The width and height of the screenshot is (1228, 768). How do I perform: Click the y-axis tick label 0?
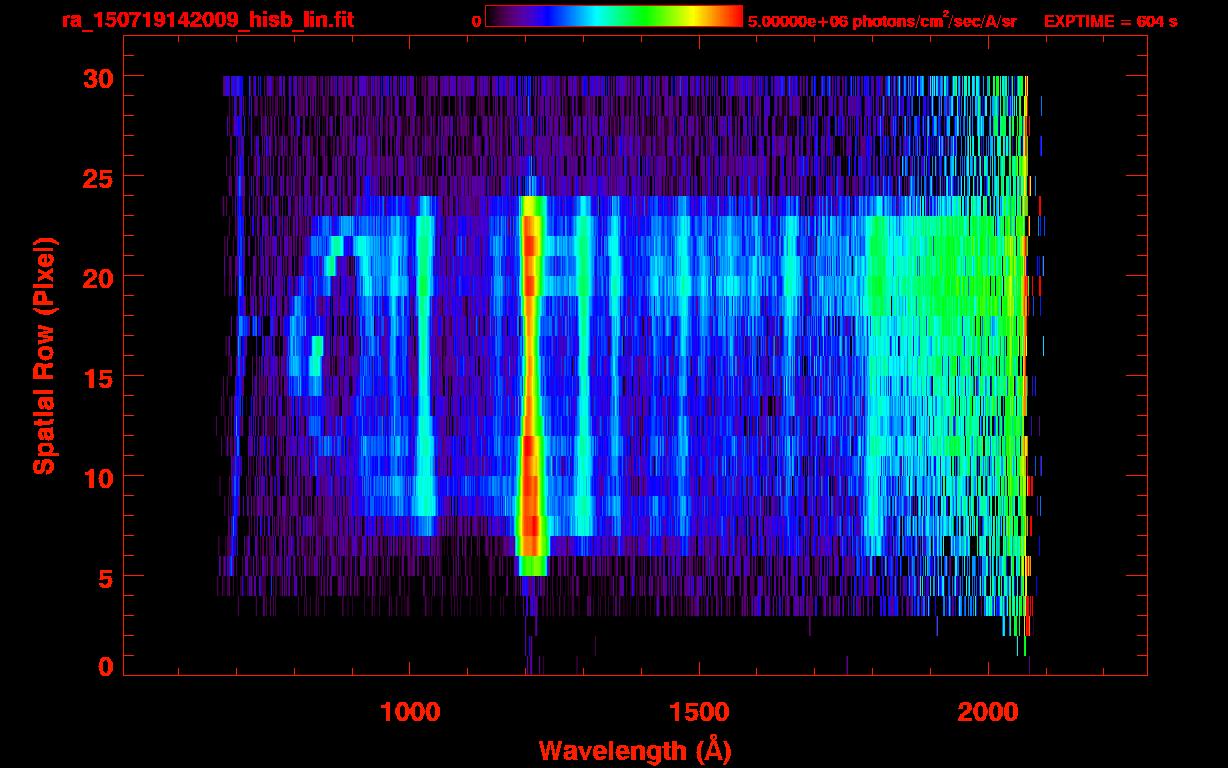pos(106,667)
